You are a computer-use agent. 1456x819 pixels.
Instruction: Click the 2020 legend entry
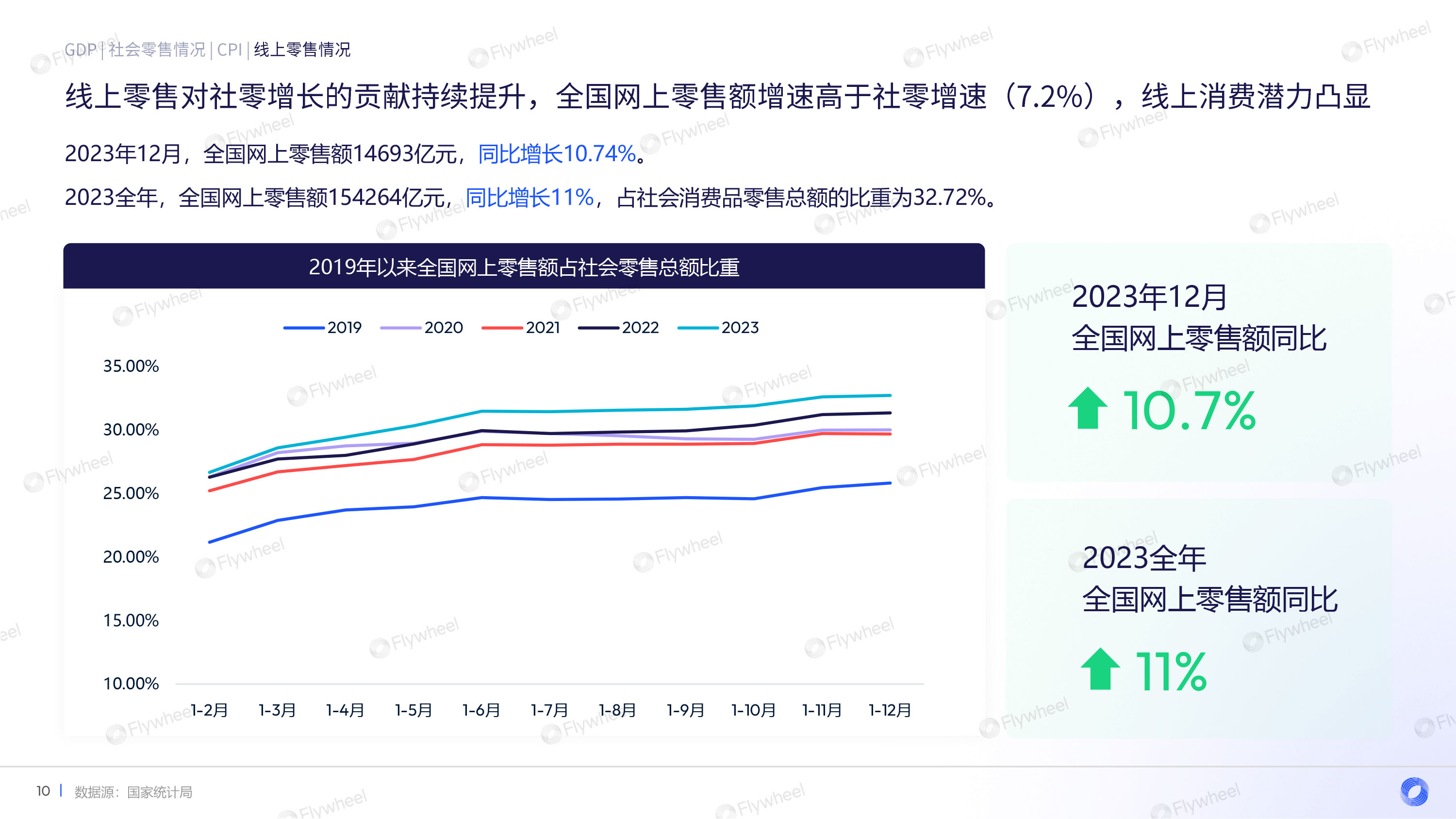(x=422, y=328)
